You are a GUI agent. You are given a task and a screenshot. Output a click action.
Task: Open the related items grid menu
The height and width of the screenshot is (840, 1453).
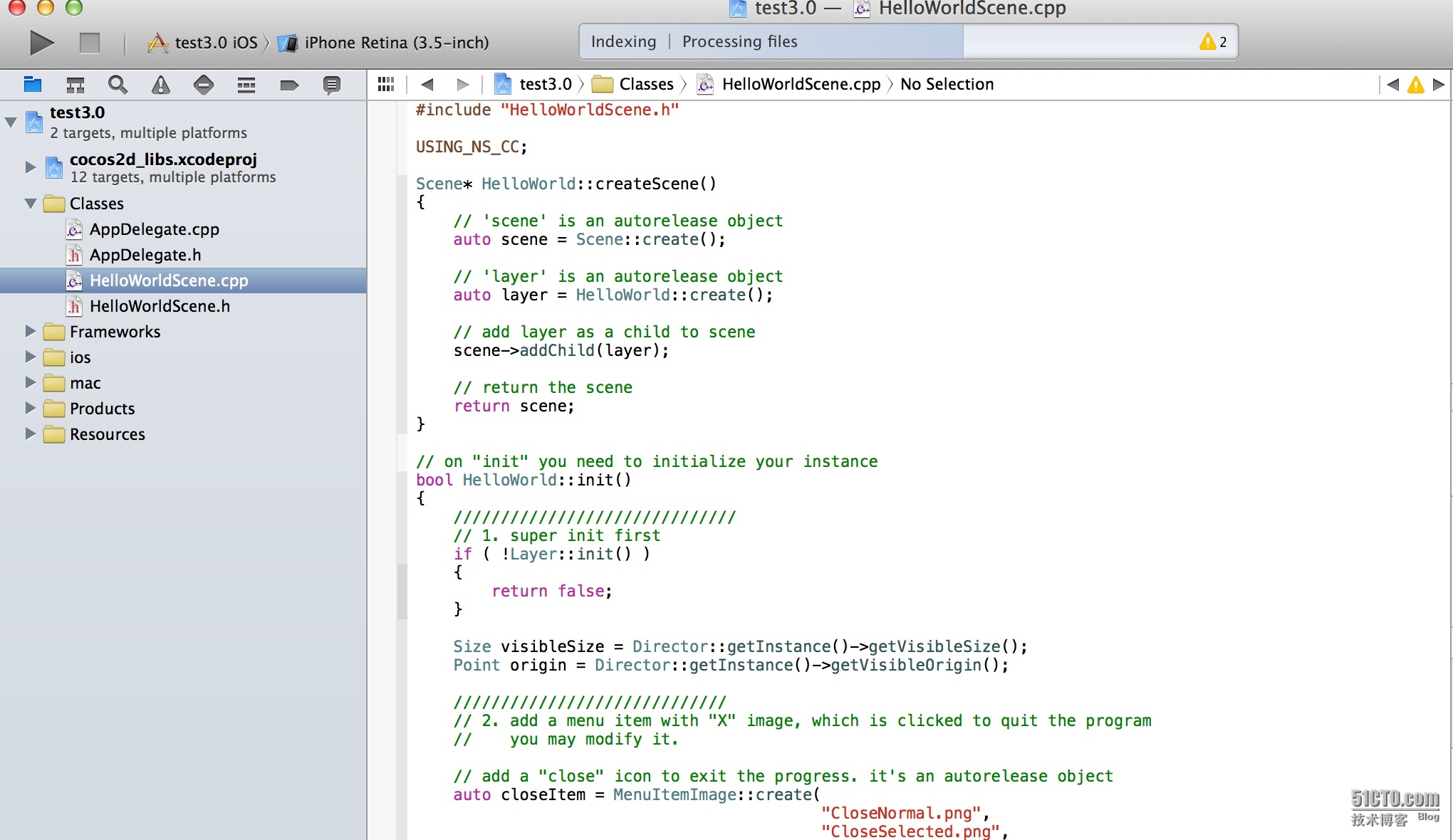[x=386, y=84]
